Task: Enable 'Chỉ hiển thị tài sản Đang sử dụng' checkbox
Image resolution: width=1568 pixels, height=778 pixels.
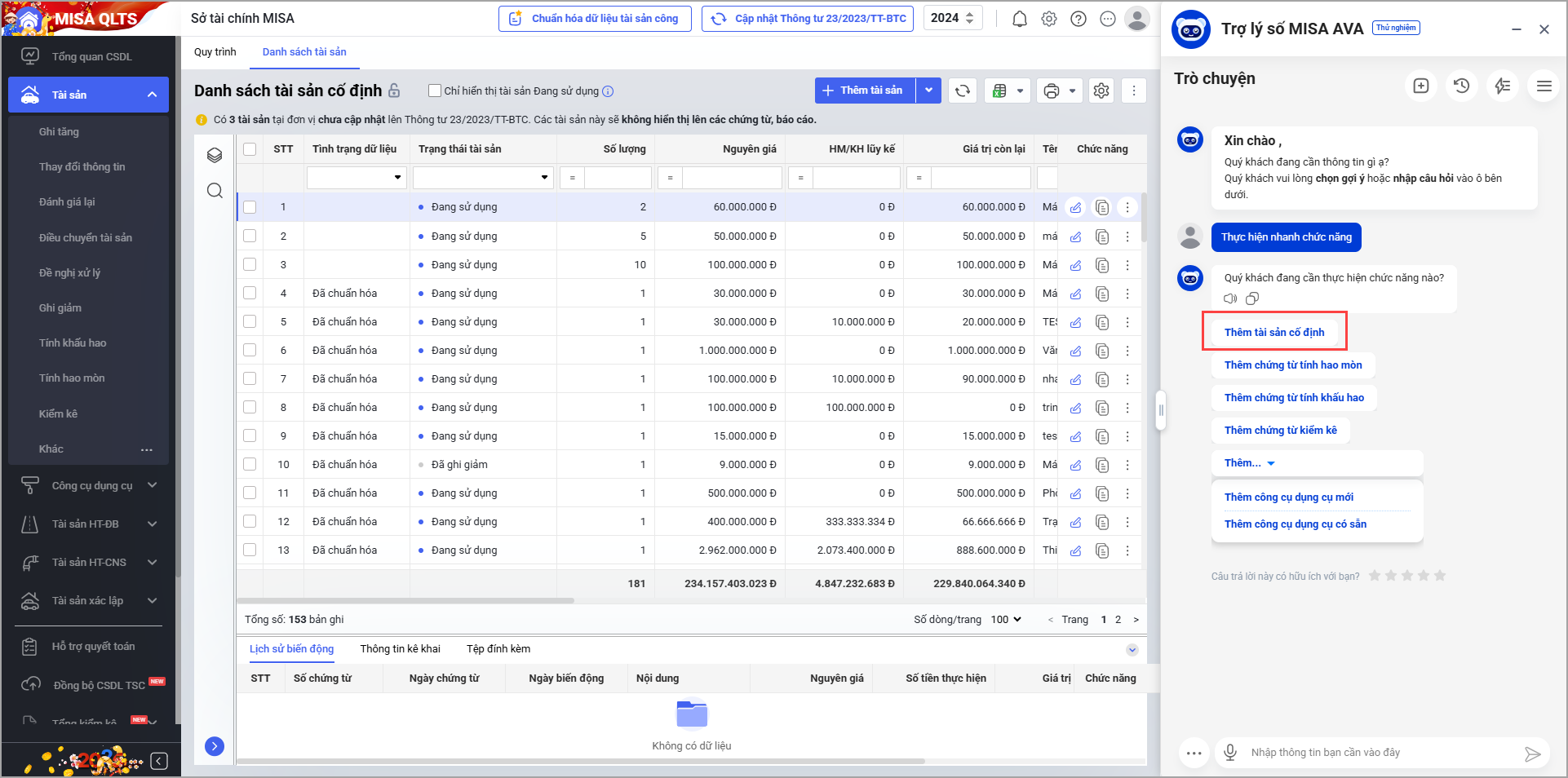Action: pos(435,91)
